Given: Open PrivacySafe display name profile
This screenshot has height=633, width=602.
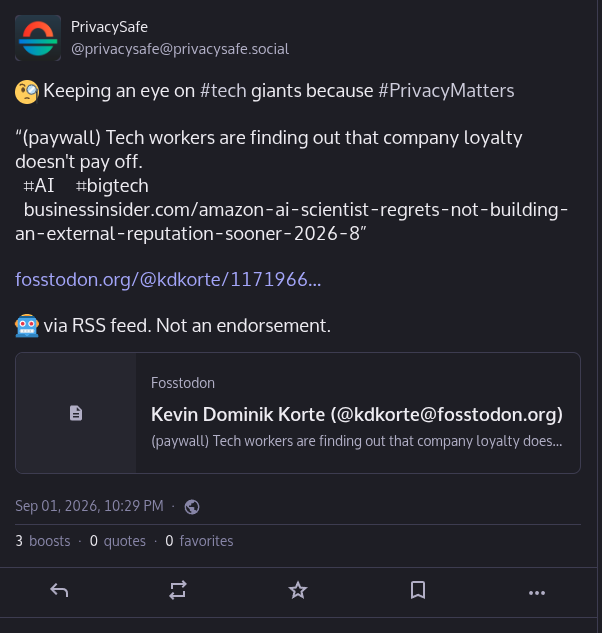Looking at the screenshot, I should (109, 27).
